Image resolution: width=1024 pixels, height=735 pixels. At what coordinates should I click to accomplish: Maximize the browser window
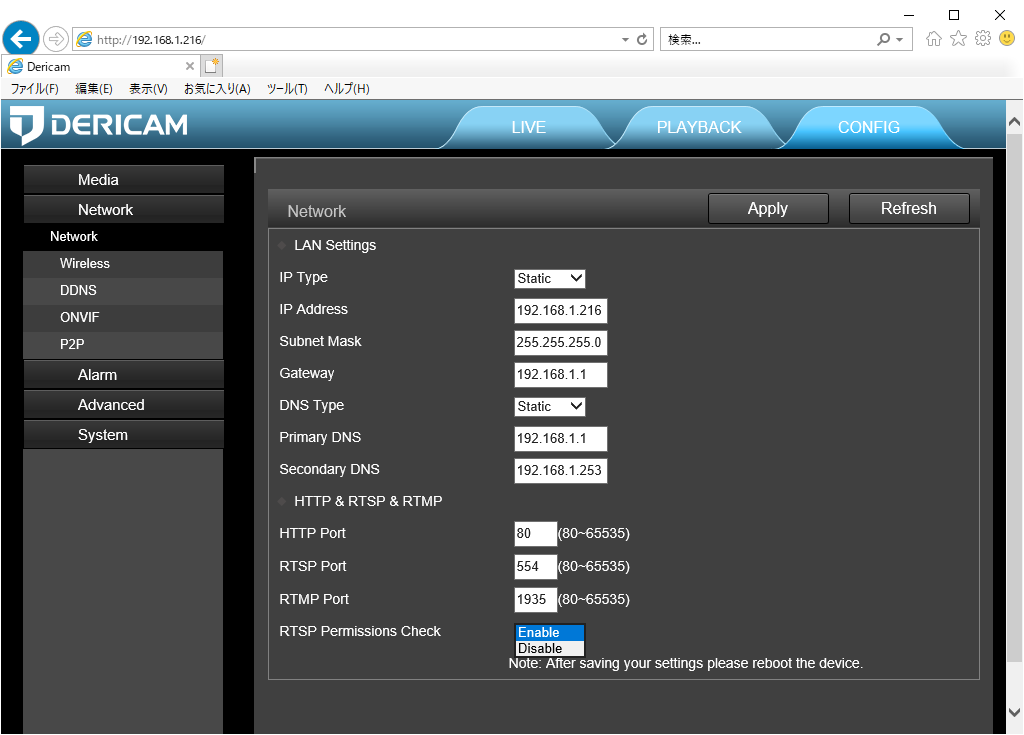pyautogui.click(x=954, y=15)
